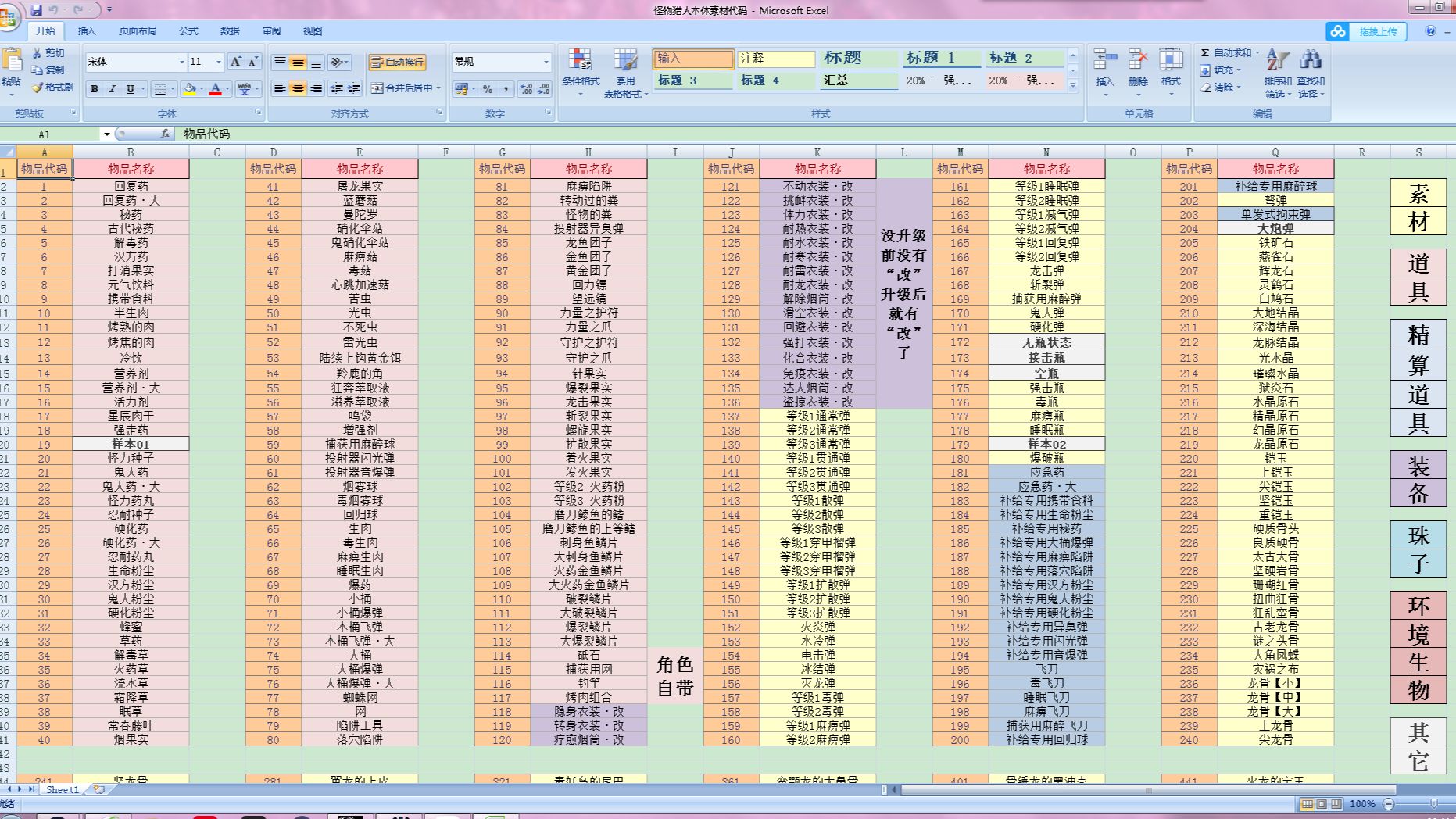
Task: Switch to the Review (审阅) tab
Action: [271, 31]
